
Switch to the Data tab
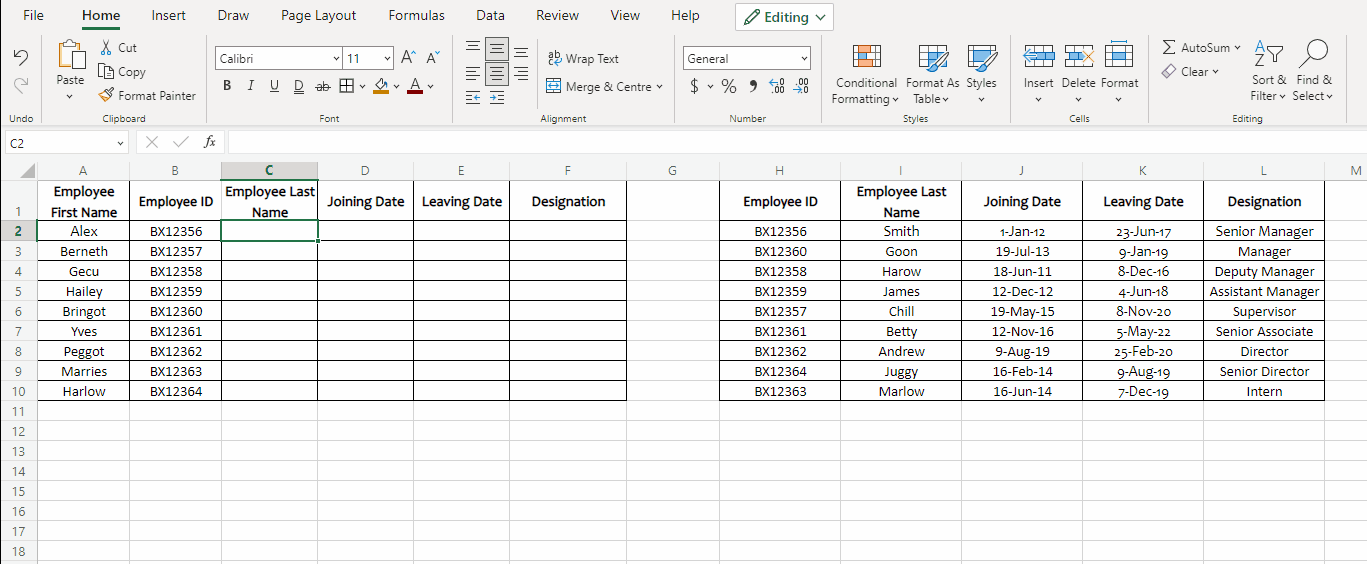coord(490,15)
